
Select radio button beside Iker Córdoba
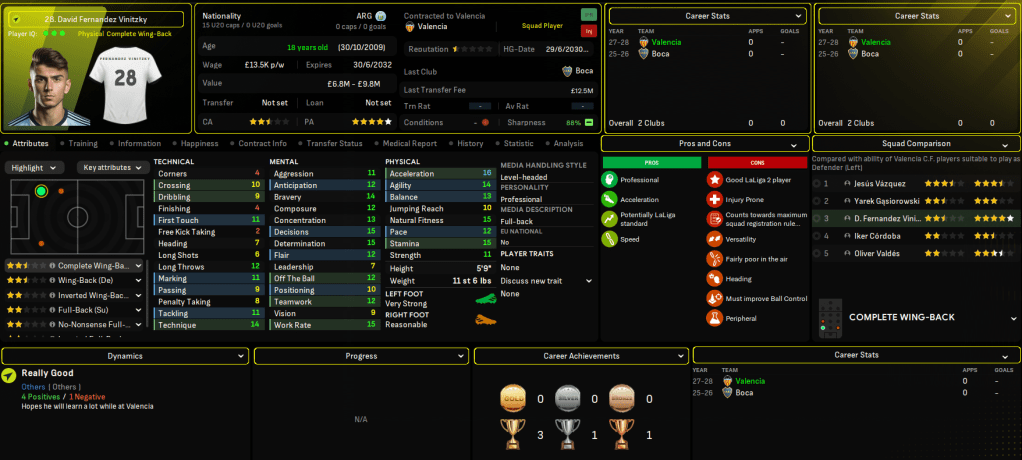point(817,236)
